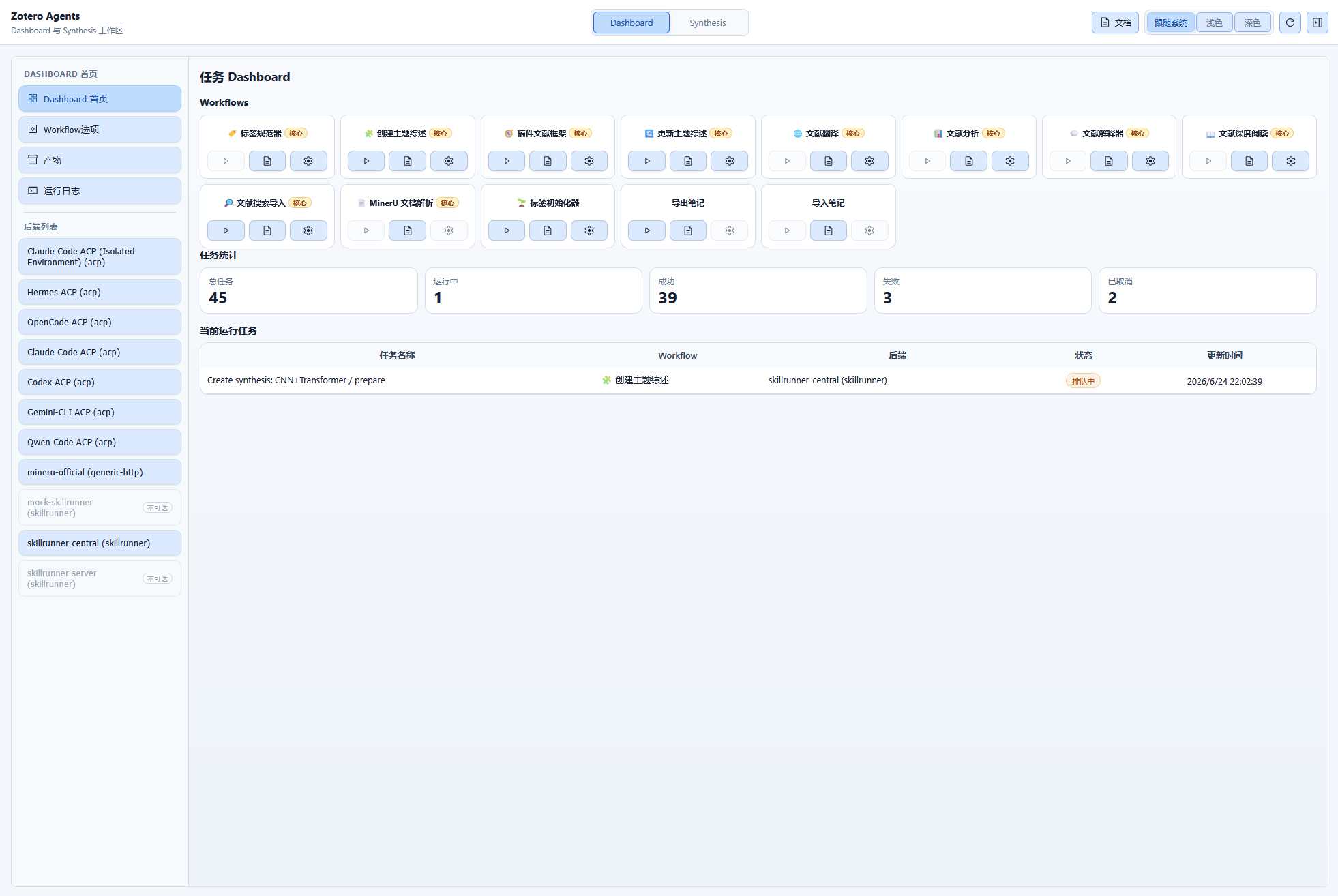This screenshot has height=896, width=1338.
Task: Open Workflow选项 in sidebar
Action: [100, 130]
